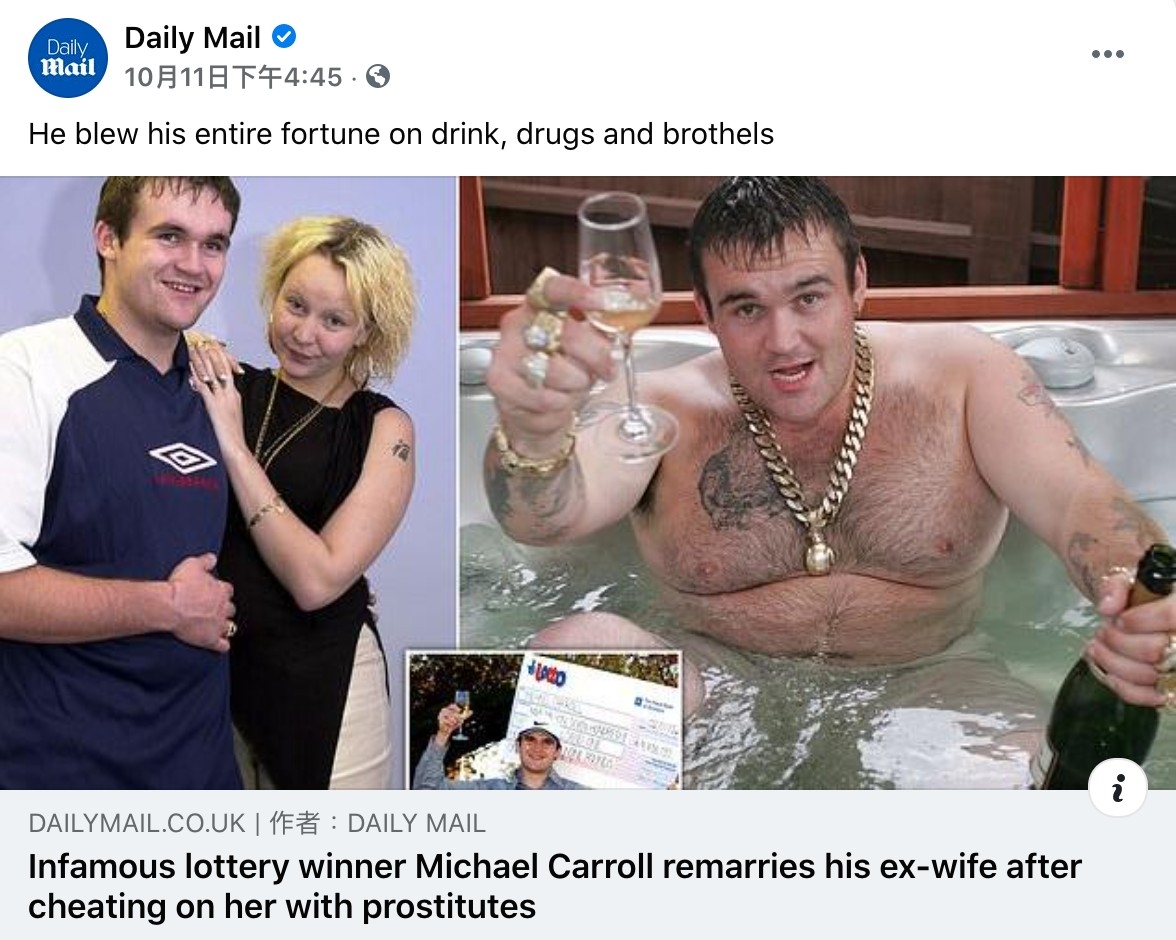Click the 作者:DAILY MAIL author label
Image resolution: width=1176 pixels, height=940 pixels.
[x=377, y=823]
